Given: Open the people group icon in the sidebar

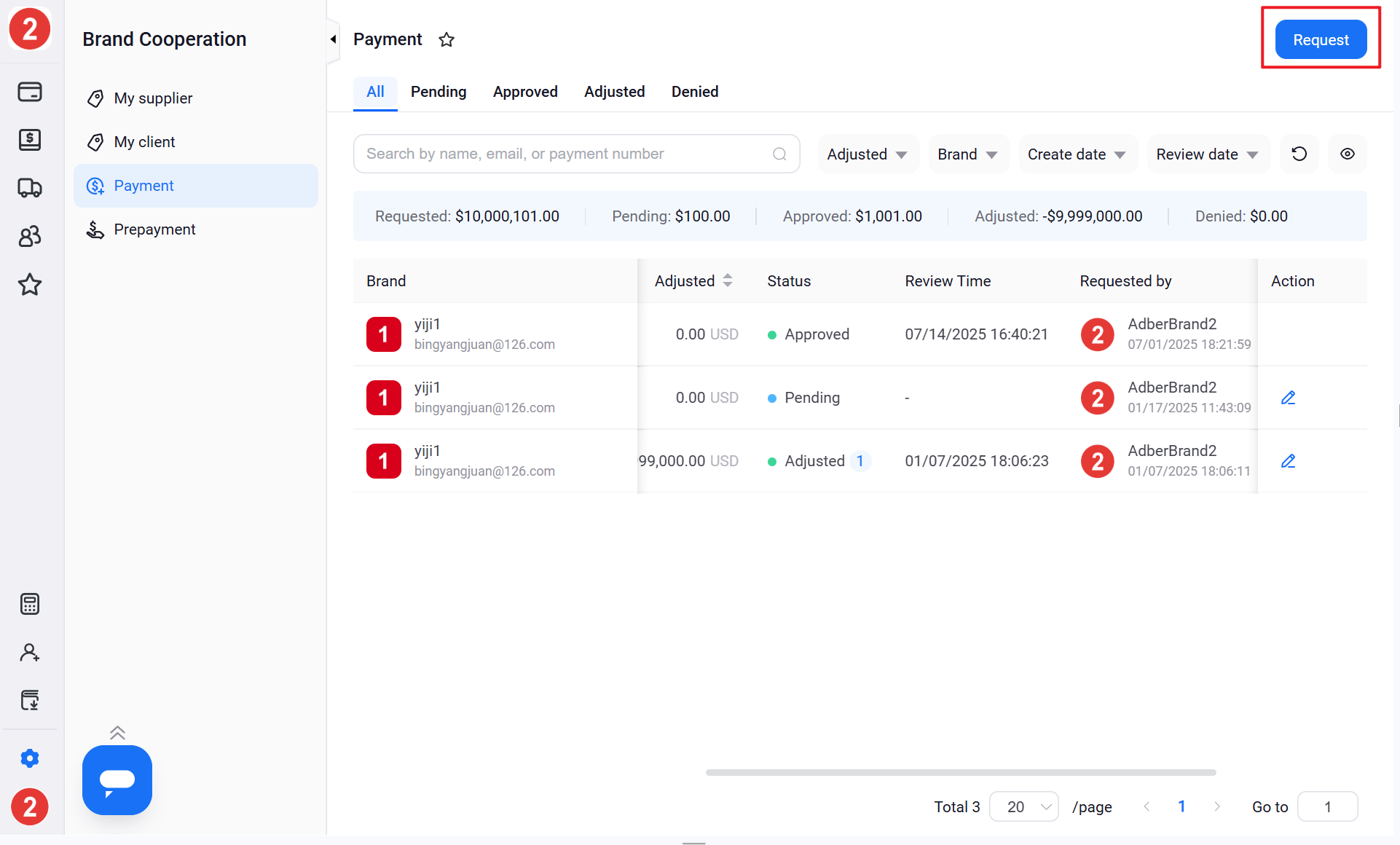Looking at the screenshot, I should point(30,236).
